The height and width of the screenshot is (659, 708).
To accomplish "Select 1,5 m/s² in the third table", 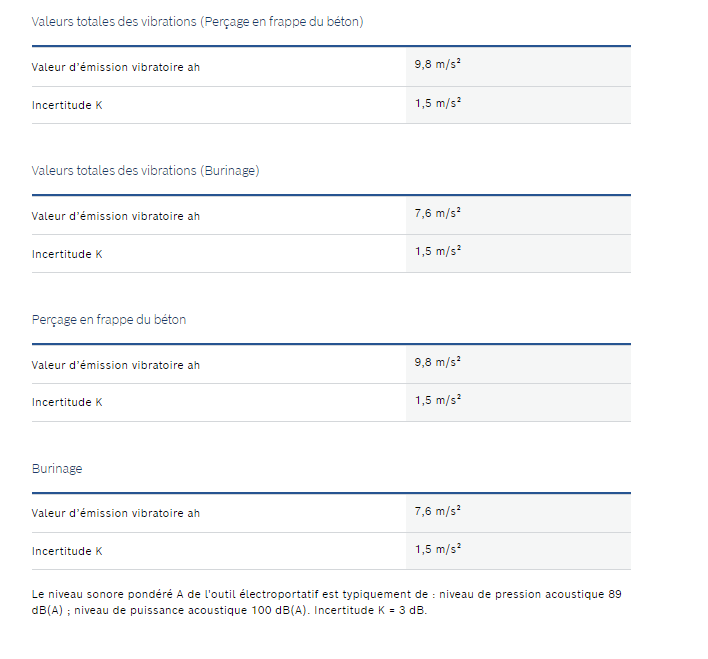I will [x=438, y=400].
